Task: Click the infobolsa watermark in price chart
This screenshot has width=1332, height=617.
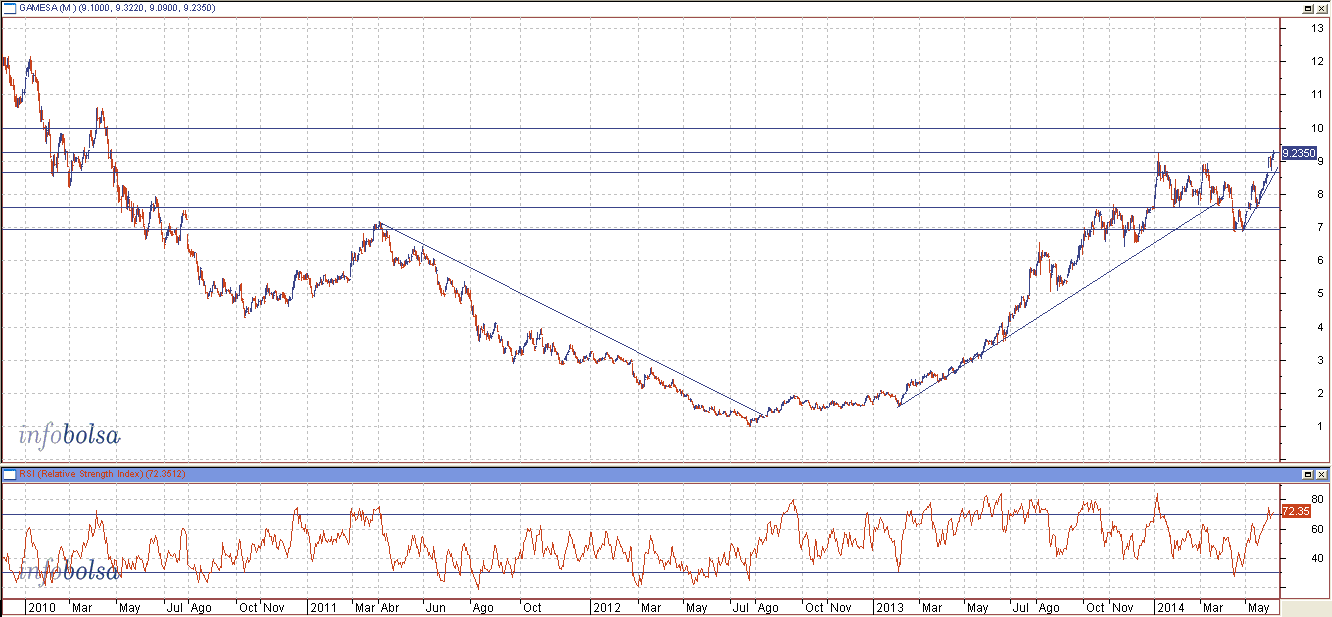Action: pos(69,435)
